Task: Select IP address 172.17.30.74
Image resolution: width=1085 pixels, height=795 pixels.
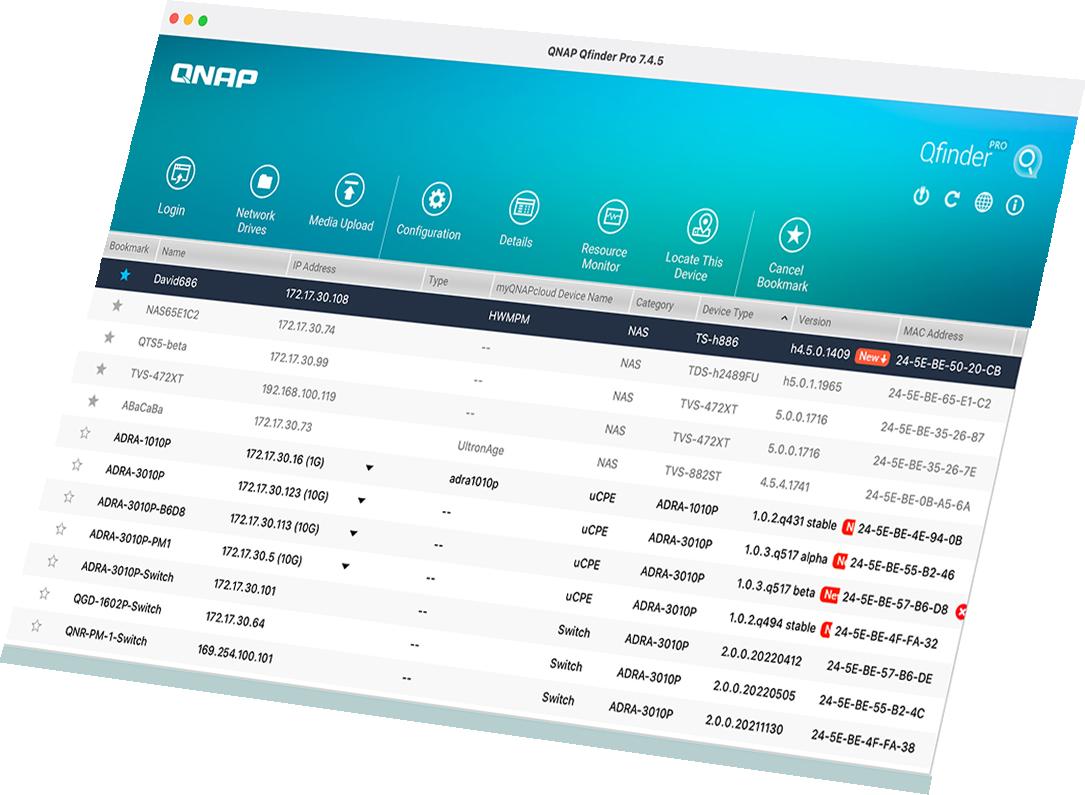Action: (307, 327)
